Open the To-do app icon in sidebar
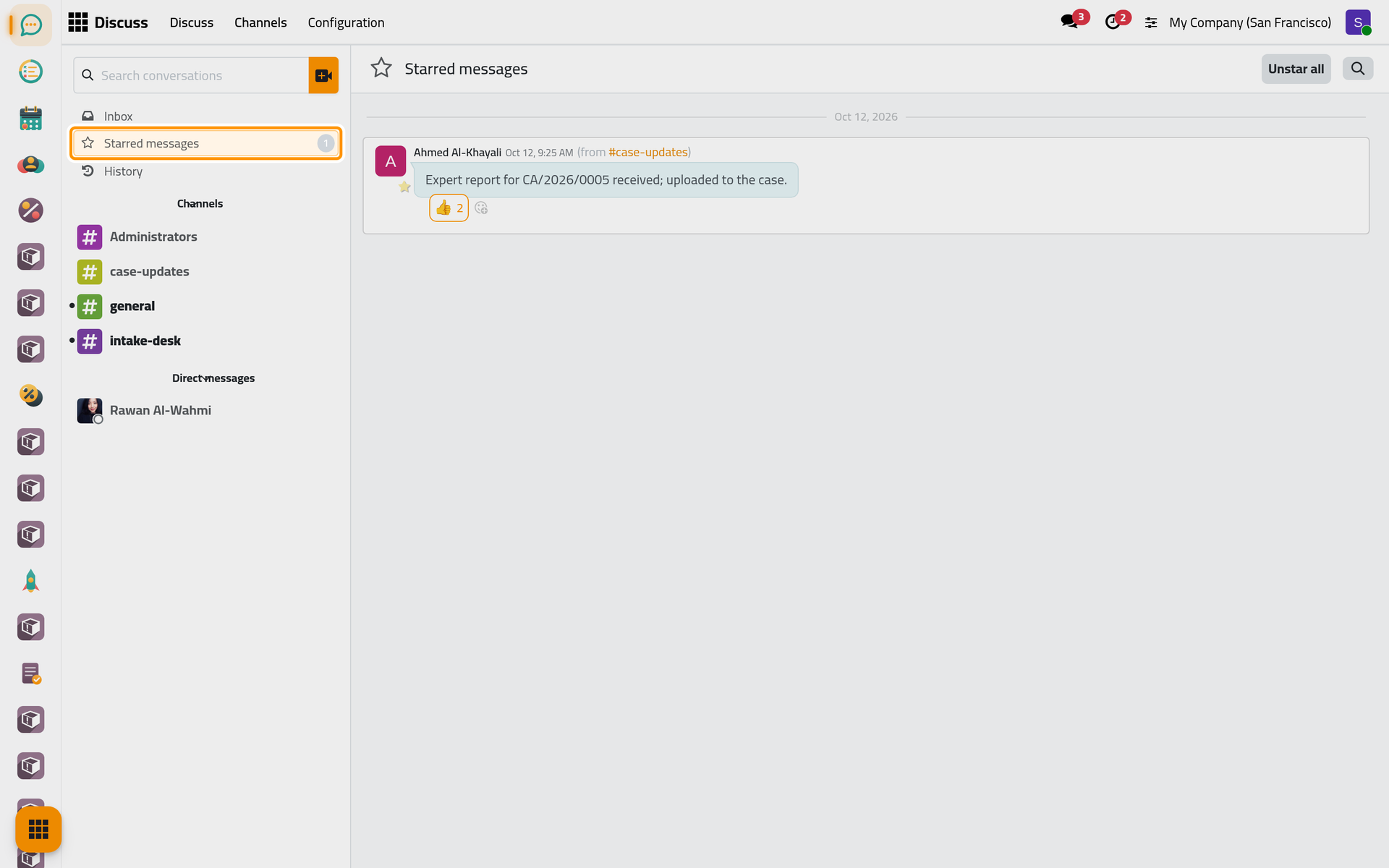This screenshot has width=1389, height=868. [x=30, y=72]
